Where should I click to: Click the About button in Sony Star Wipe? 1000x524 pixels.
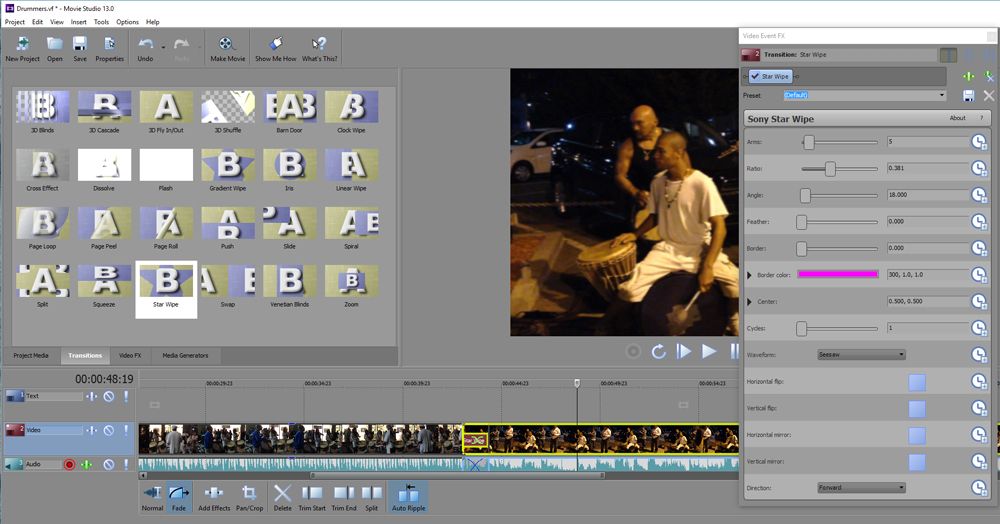click(x=957, y=118)
